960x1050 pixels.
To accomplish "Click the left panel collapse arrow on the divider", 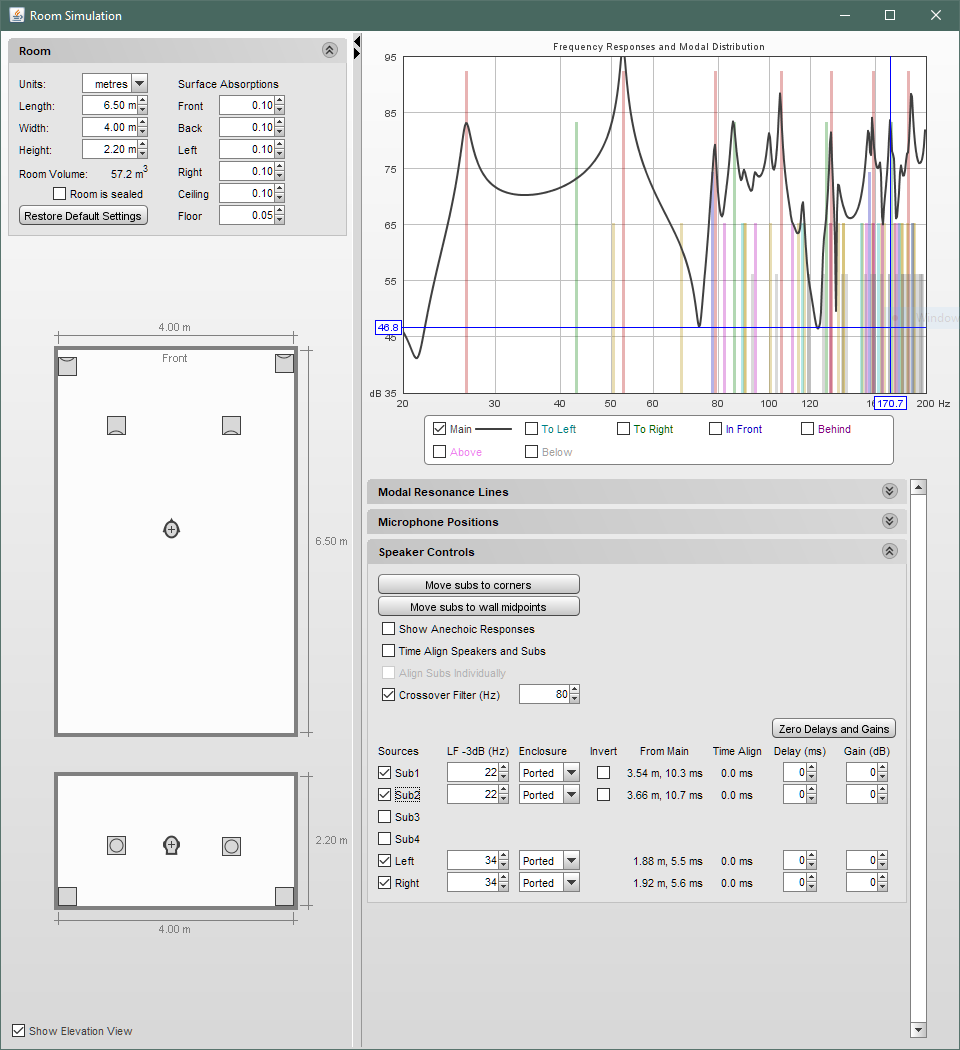I will coord(357,43).
